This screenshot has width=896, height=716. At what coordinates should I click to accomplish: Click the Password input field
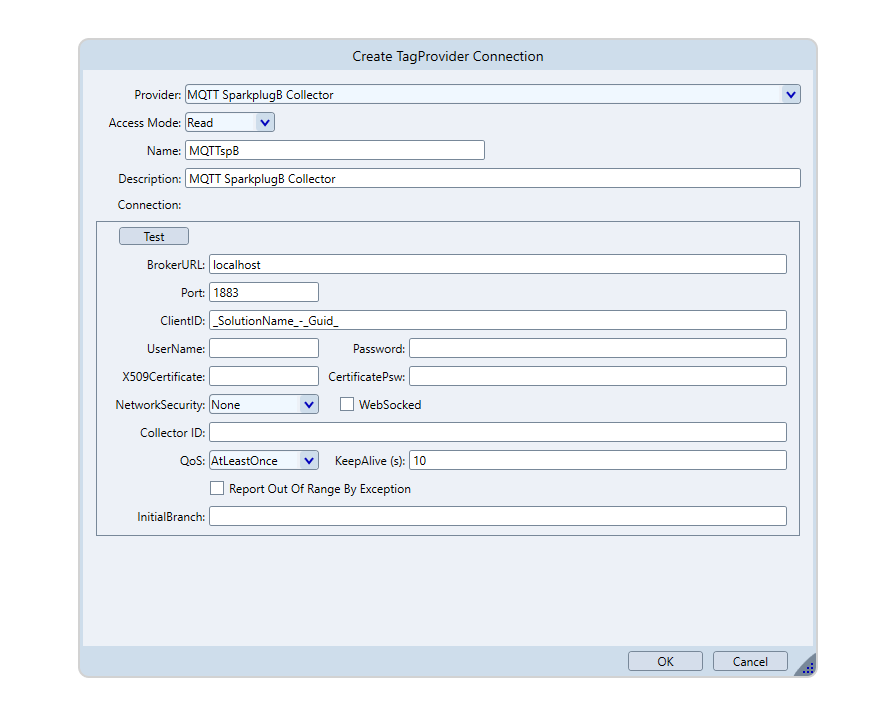pos(597,349)
